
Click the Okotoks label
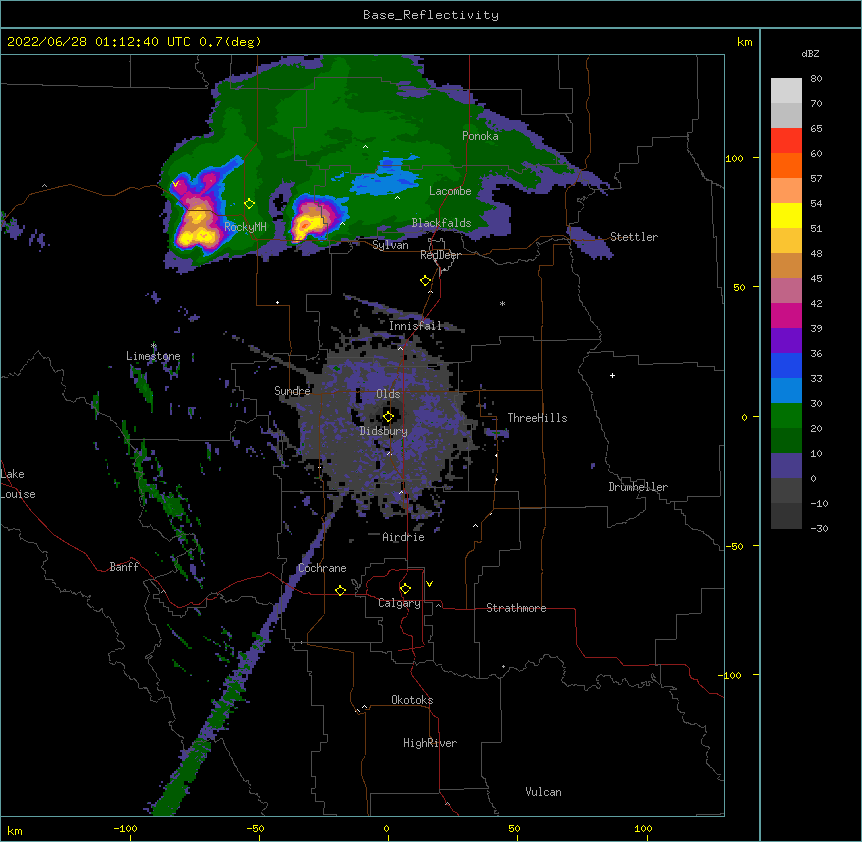(412, 700)
